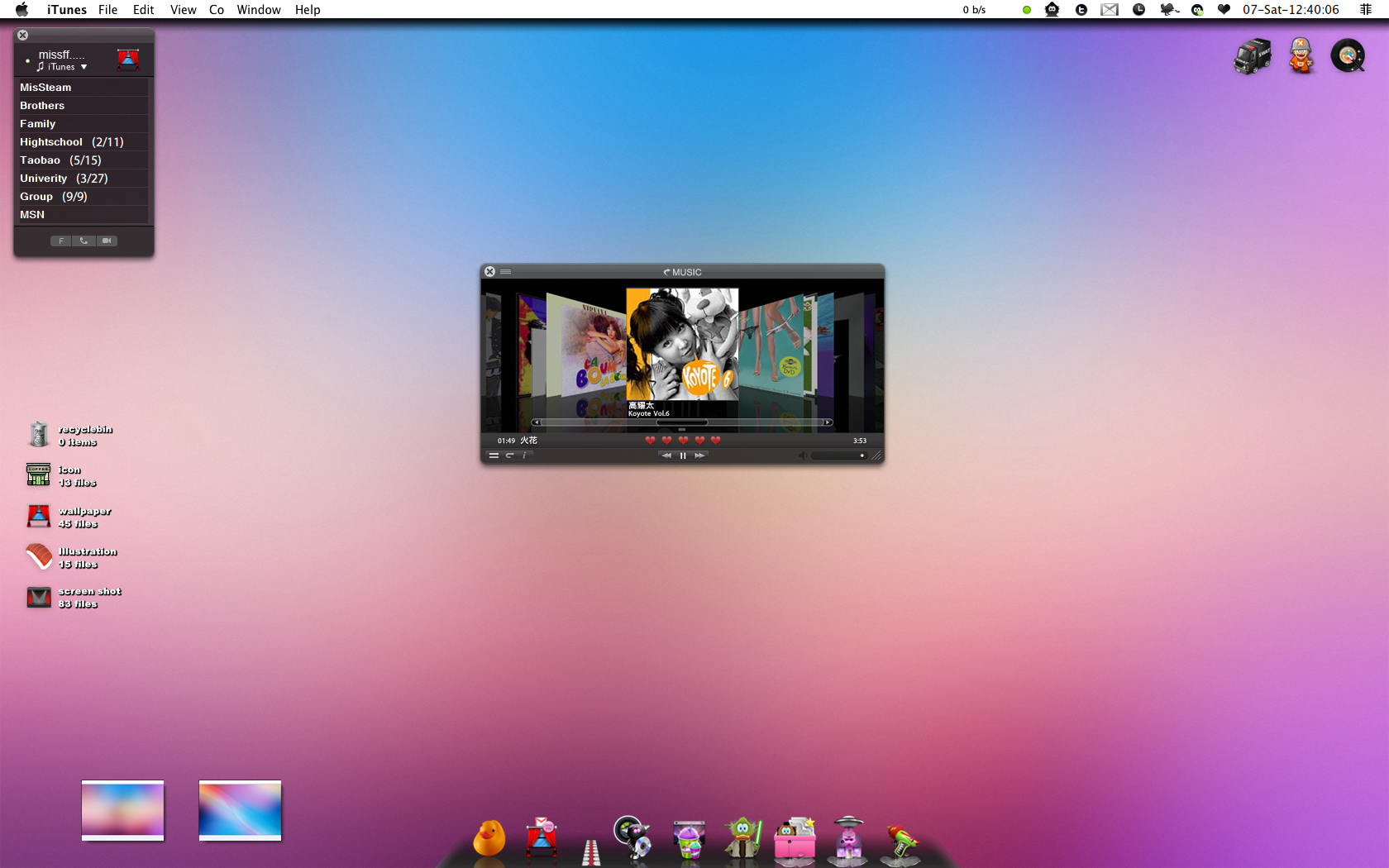Click the green status dot in menu bar

(1026, 10)
